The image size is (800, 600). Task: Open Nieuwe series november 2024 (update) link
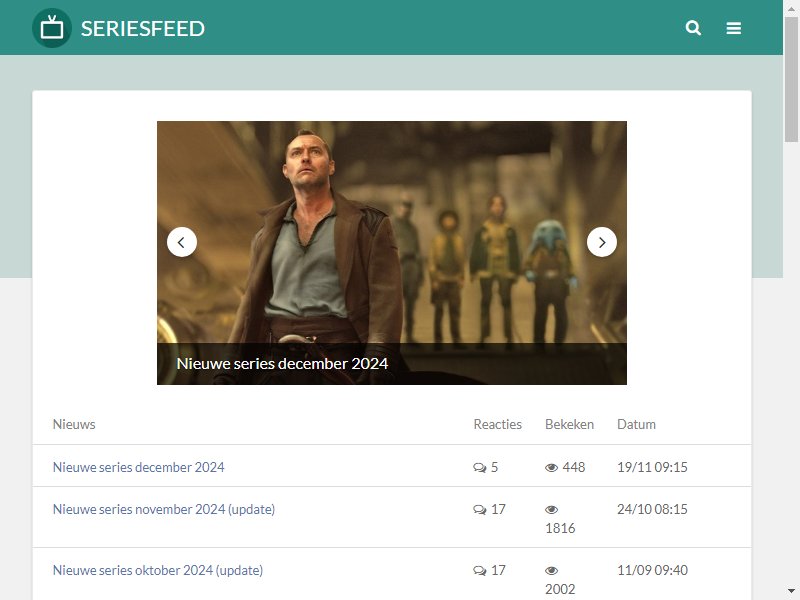pos(164,509)
